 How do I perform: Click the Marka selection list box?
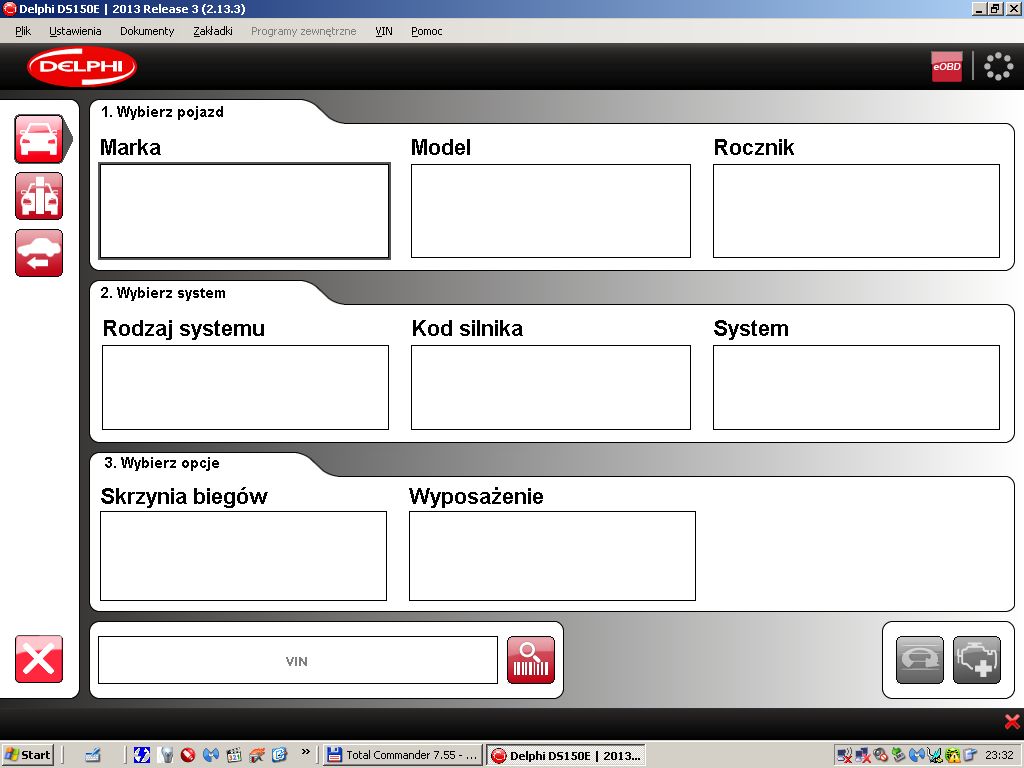pos(244,211)
